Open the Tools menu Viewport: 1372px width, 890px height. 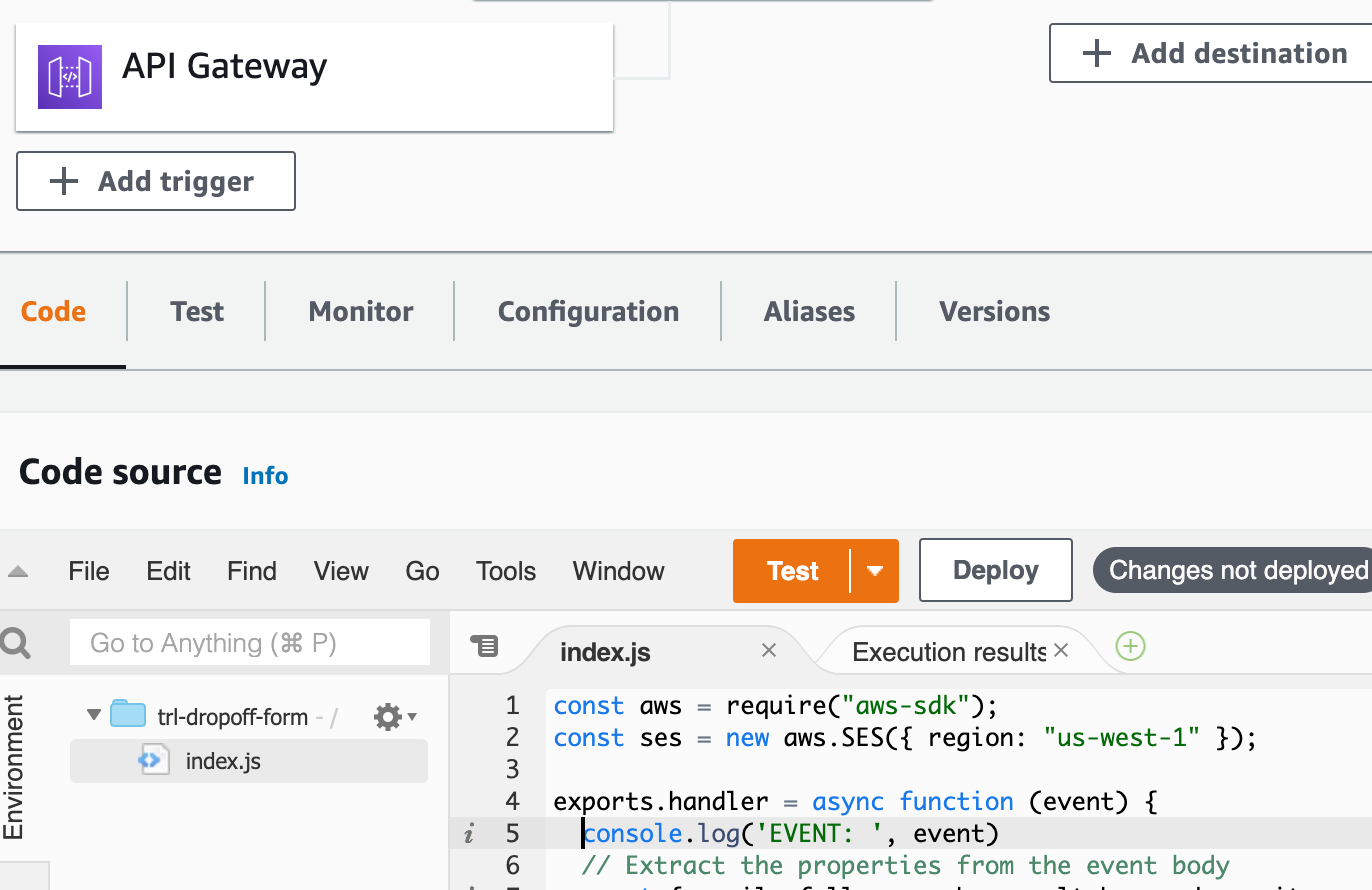point(505,571)
